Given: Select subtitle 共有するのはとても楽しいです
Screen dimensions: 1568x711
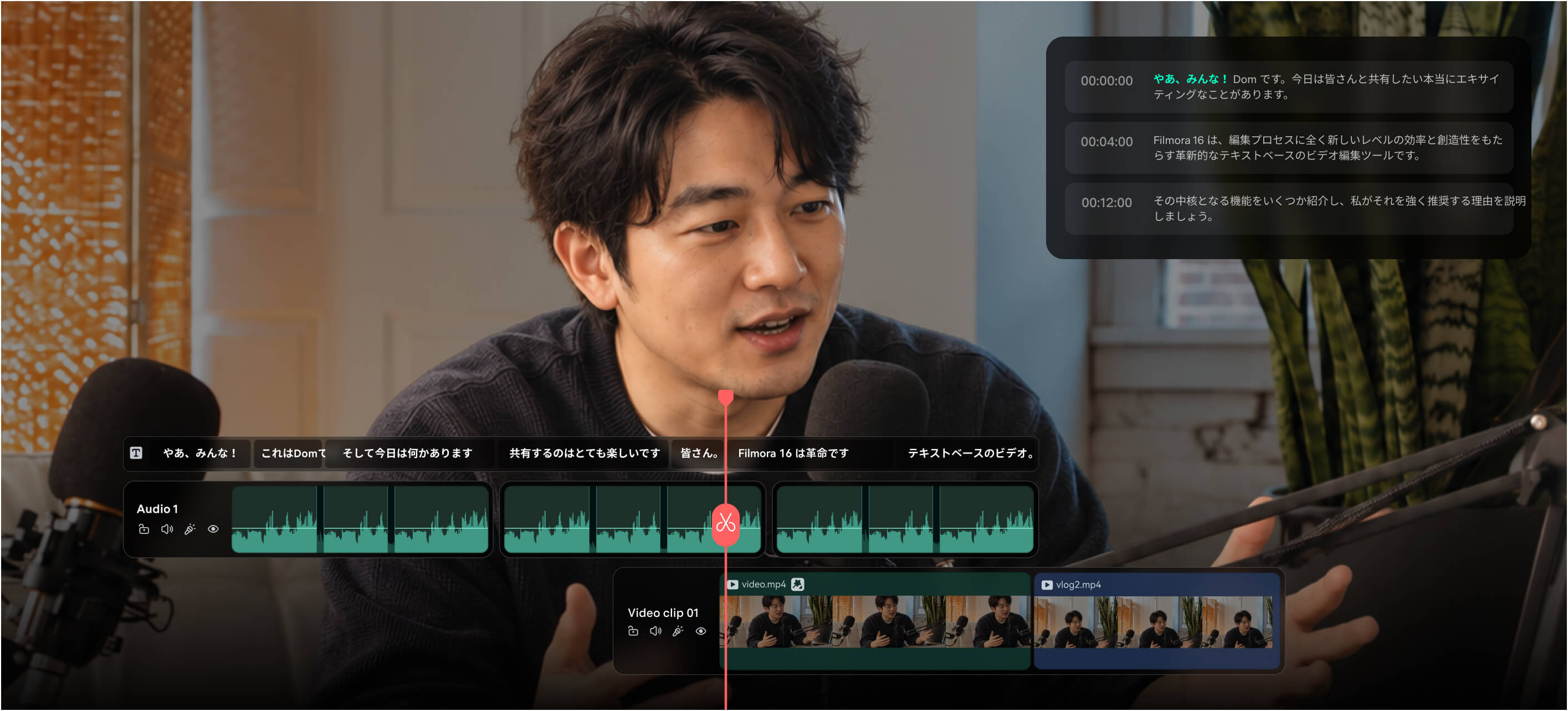Looking at the screenshot, I should (x=585, y=453).
